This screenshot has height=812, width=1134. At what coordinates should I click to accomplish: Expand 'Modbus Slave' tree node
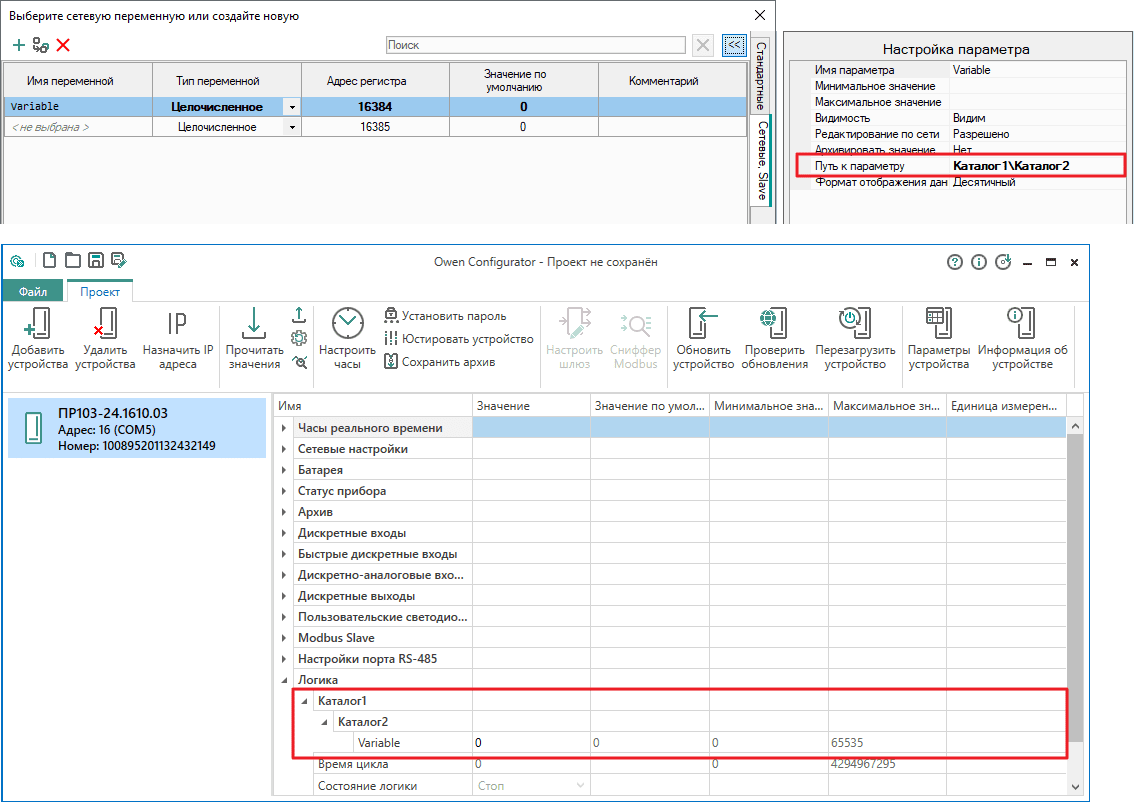click(285, 638)
